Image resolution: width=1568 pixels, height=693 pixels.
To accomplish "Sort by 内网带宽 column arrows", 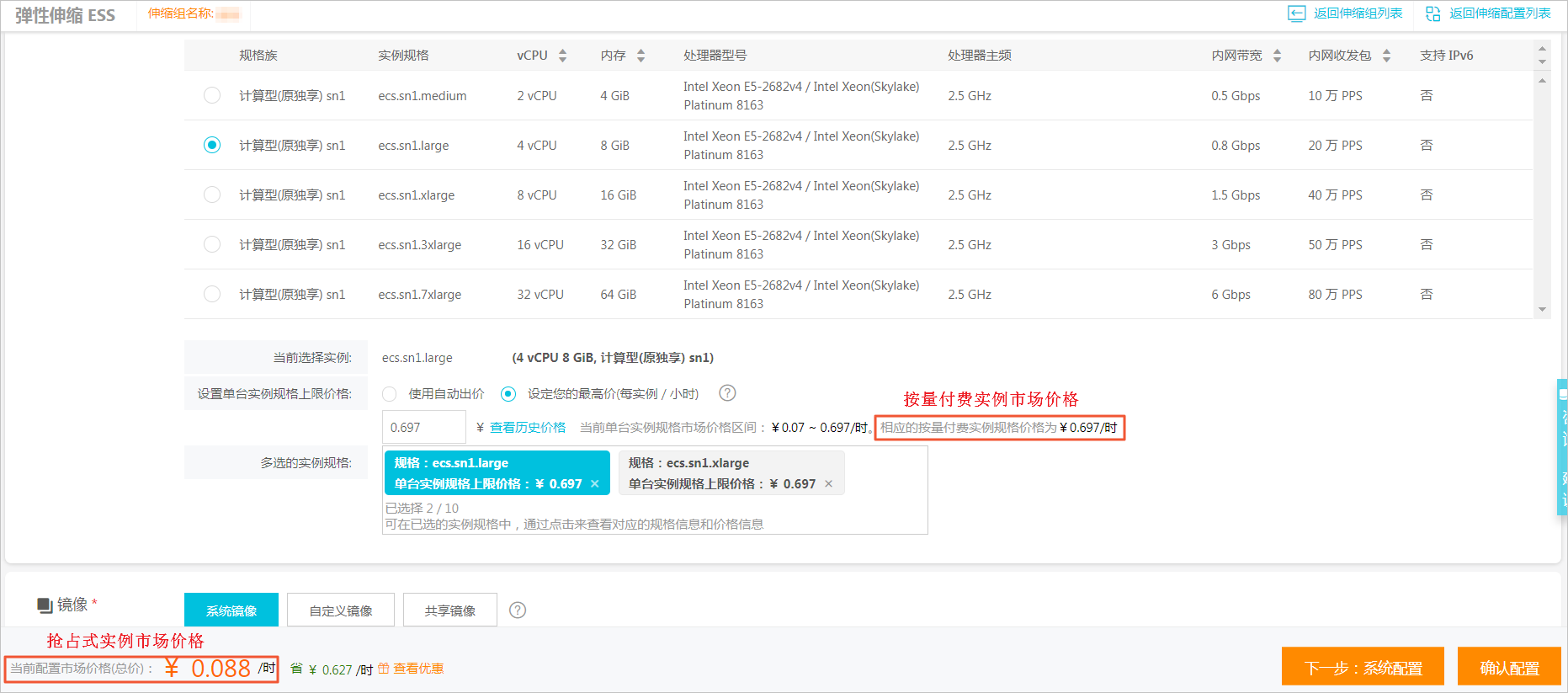I will (x=1277, y=56).
